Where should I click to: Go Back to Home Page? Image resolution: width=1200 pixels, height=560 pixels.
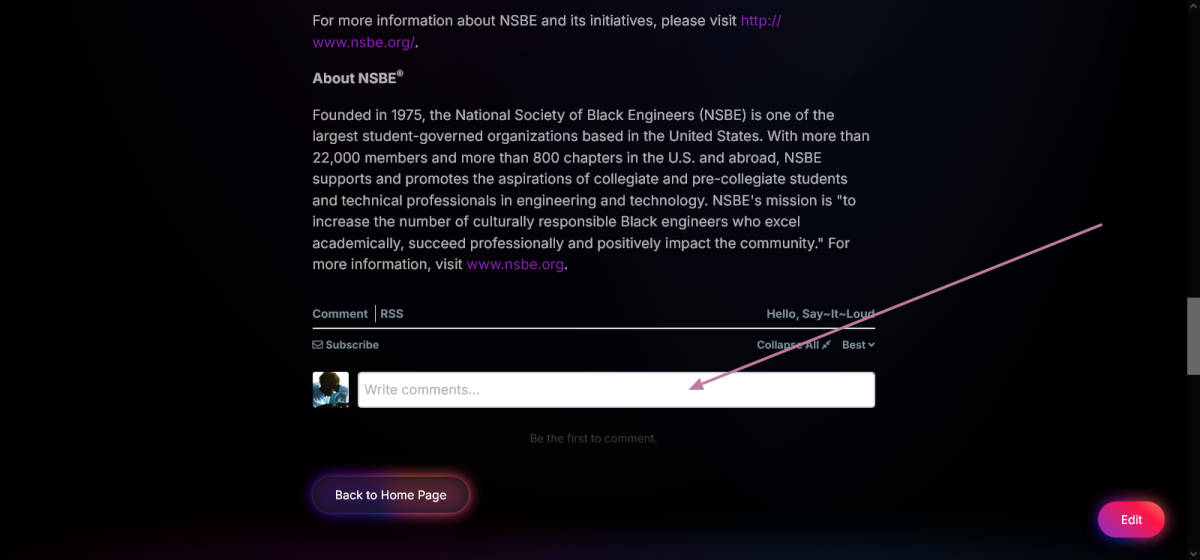[x=390, y=495]
